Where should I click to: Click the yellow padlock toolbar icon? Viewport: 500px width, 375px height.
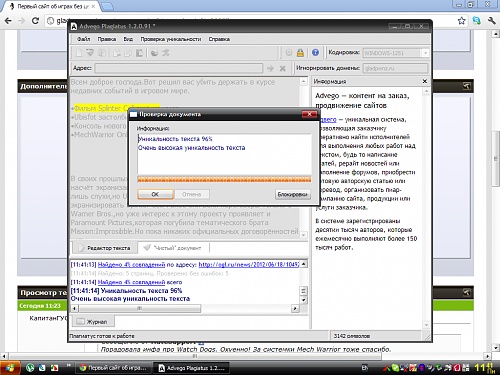(x=300, y=53)
